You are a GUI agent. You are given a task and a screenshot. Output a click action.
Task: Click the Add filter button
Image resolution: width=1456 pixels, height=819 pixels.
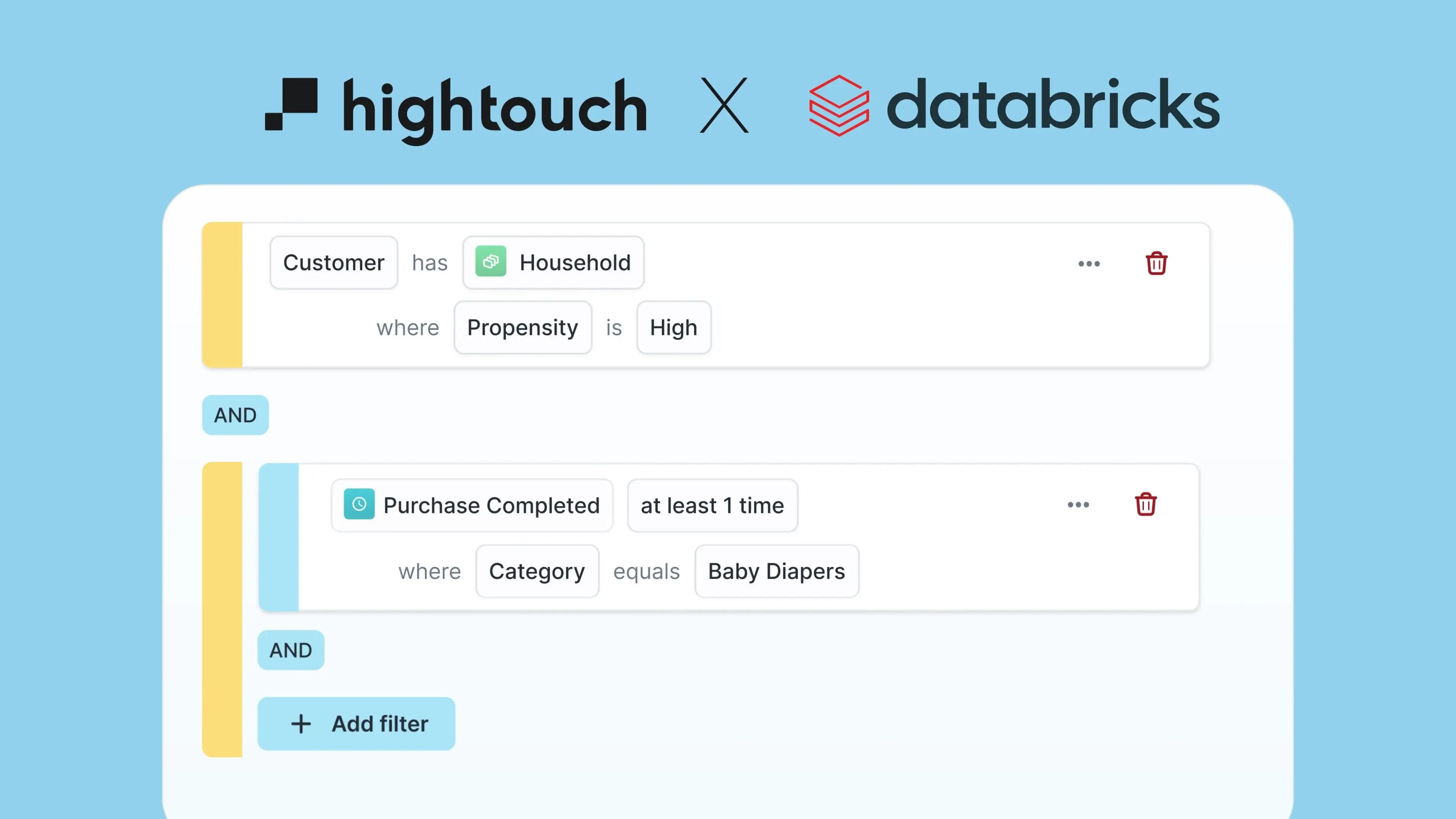(356, 723)
